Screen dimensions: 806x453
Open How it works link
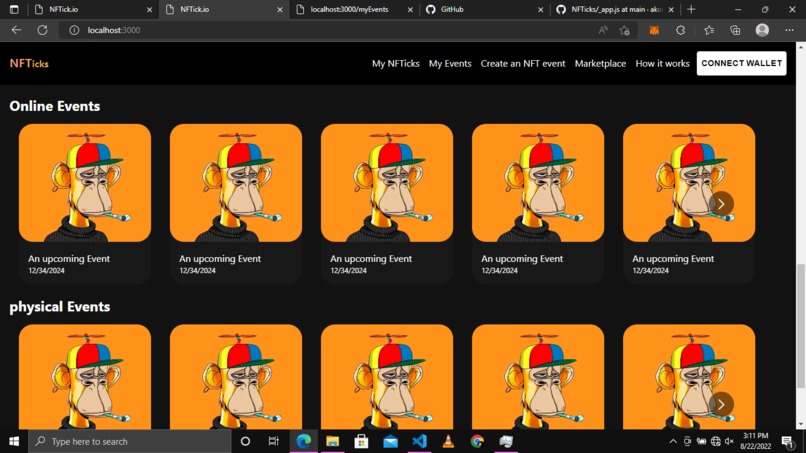point(662,63)
